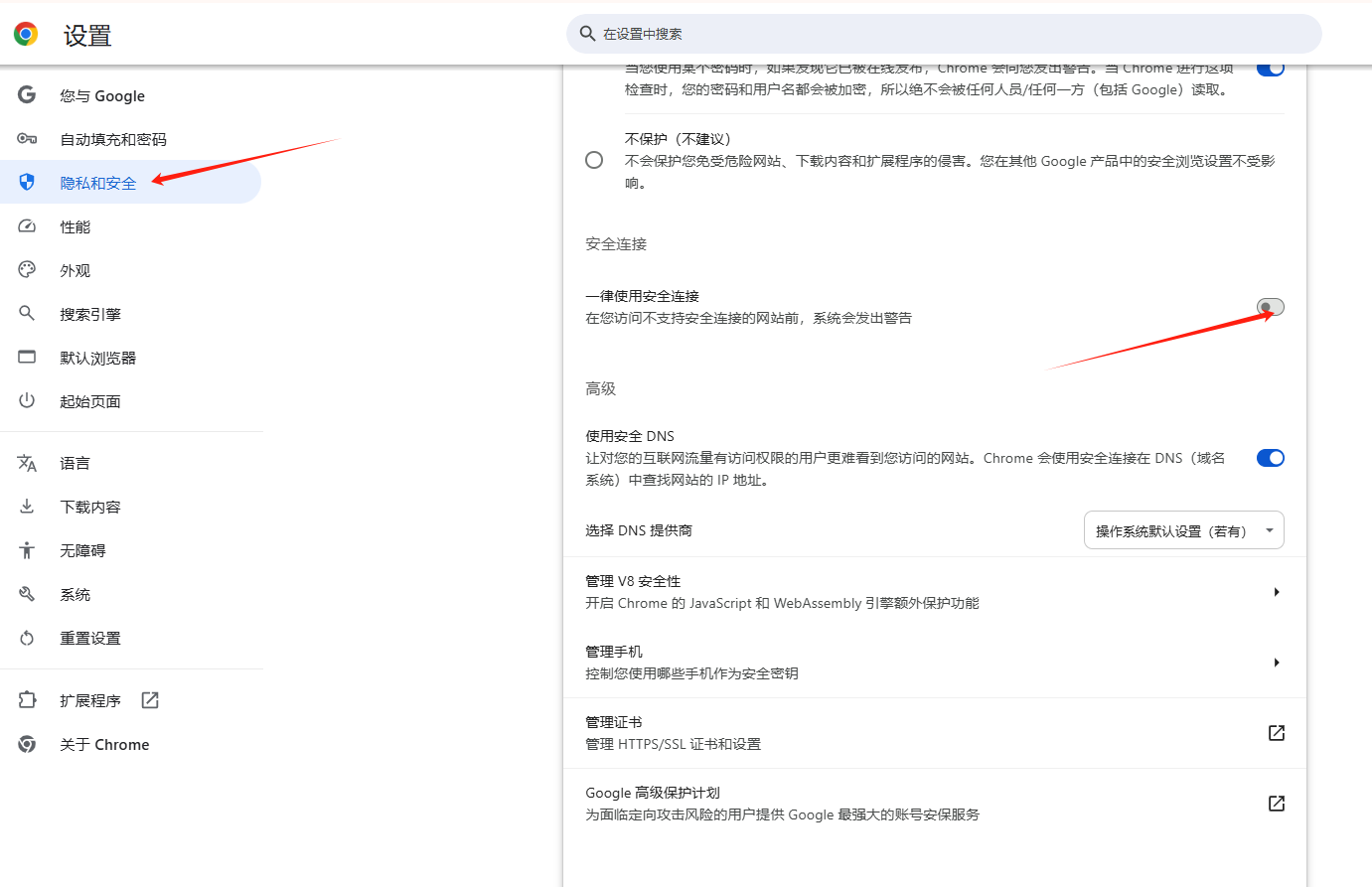The height and width of the screenshot is (887, 1372).
Task: Click the 设置 page title
Action: tap(87, 36)
